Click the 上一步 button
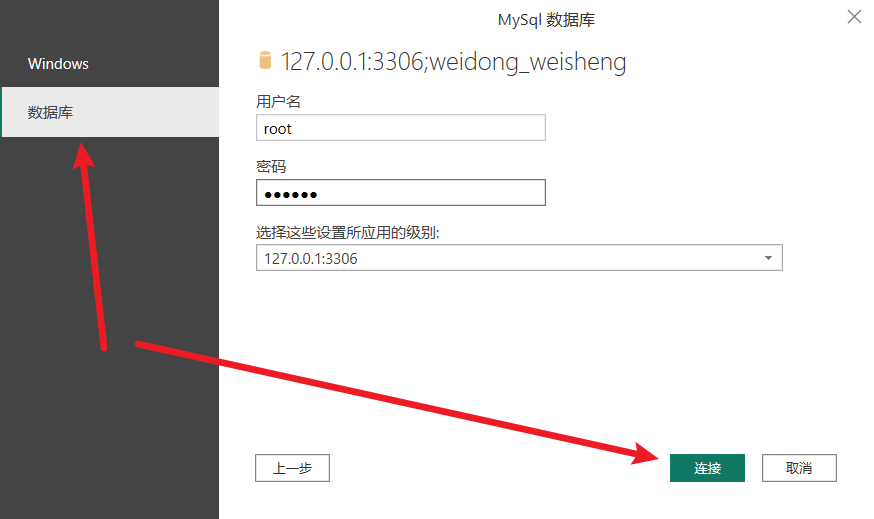This screenshot has height=519, width=874. tap(292, 468)
